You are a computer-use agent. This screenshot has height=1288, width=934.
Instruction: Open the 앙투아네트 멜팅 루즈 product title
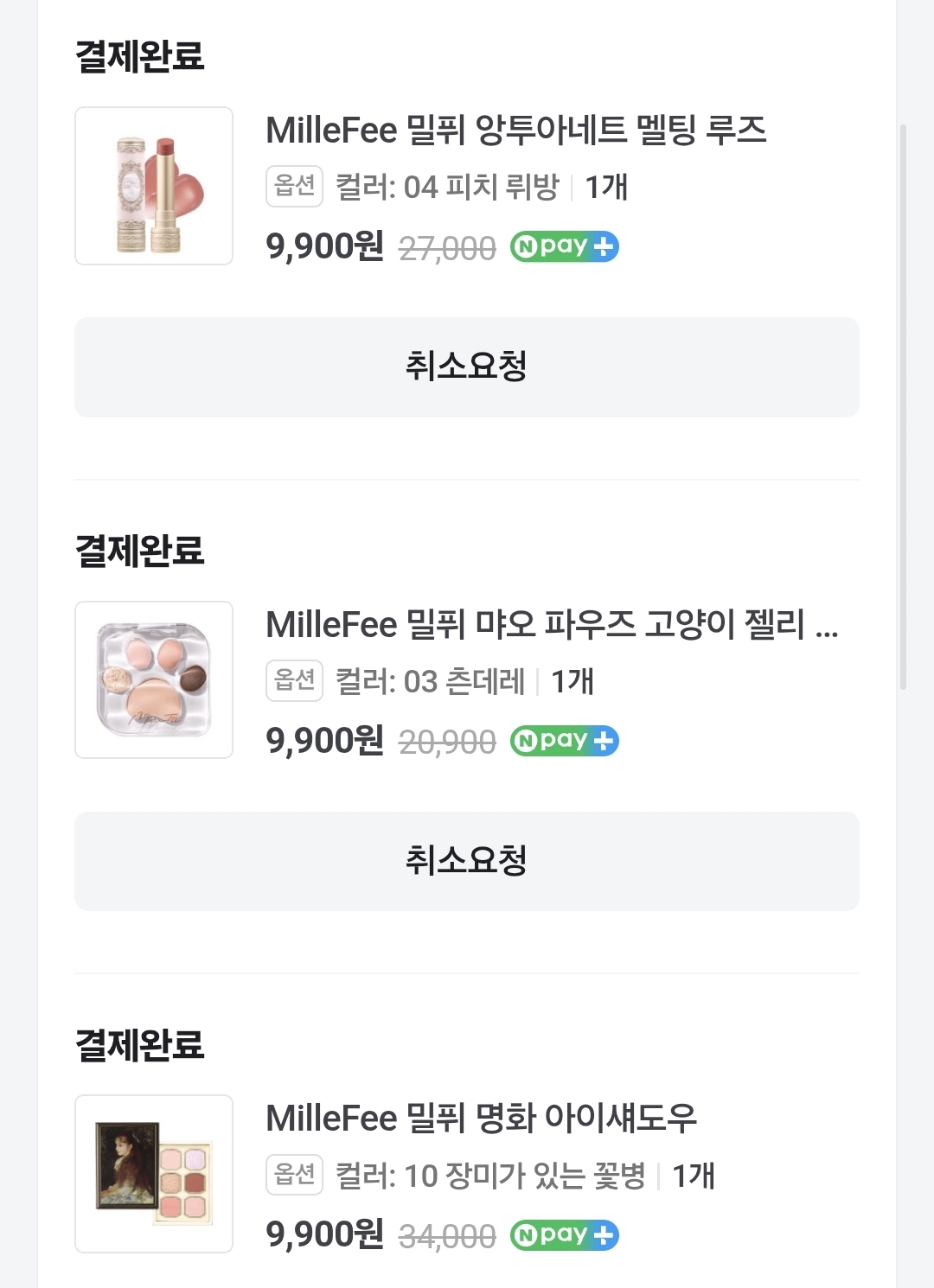tap(515, 131)
